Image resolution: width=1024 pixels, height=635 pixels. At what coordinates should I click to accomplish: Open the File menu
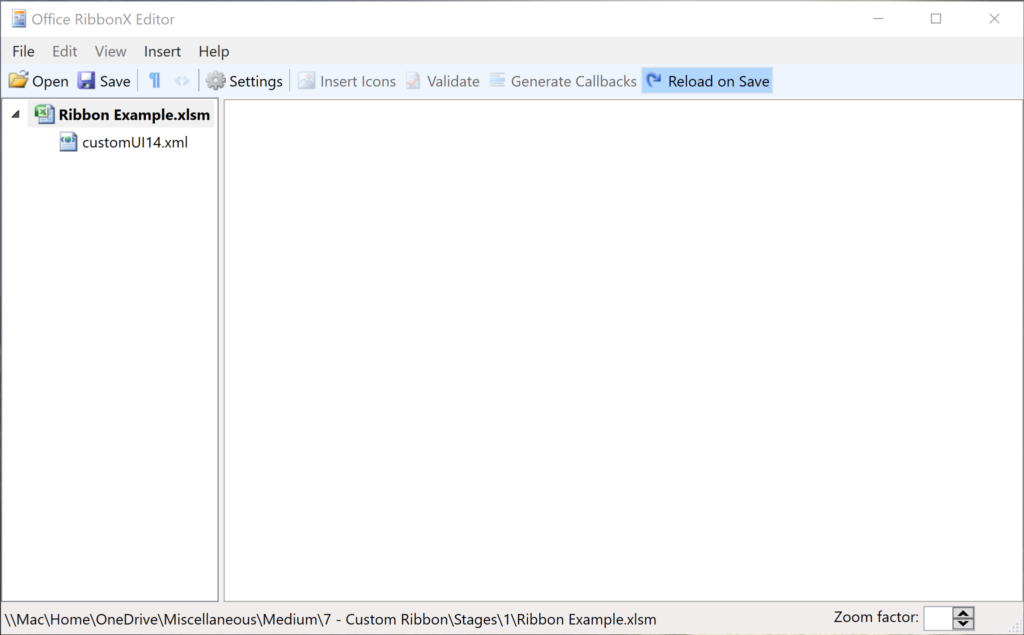(23, 51)
